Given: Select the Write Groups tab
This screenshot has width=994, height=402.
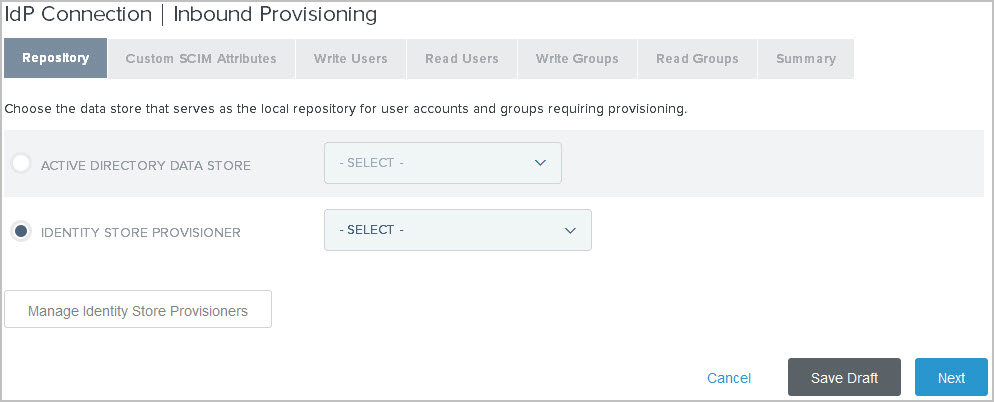Looking at the screenshot, I should 577,59.
